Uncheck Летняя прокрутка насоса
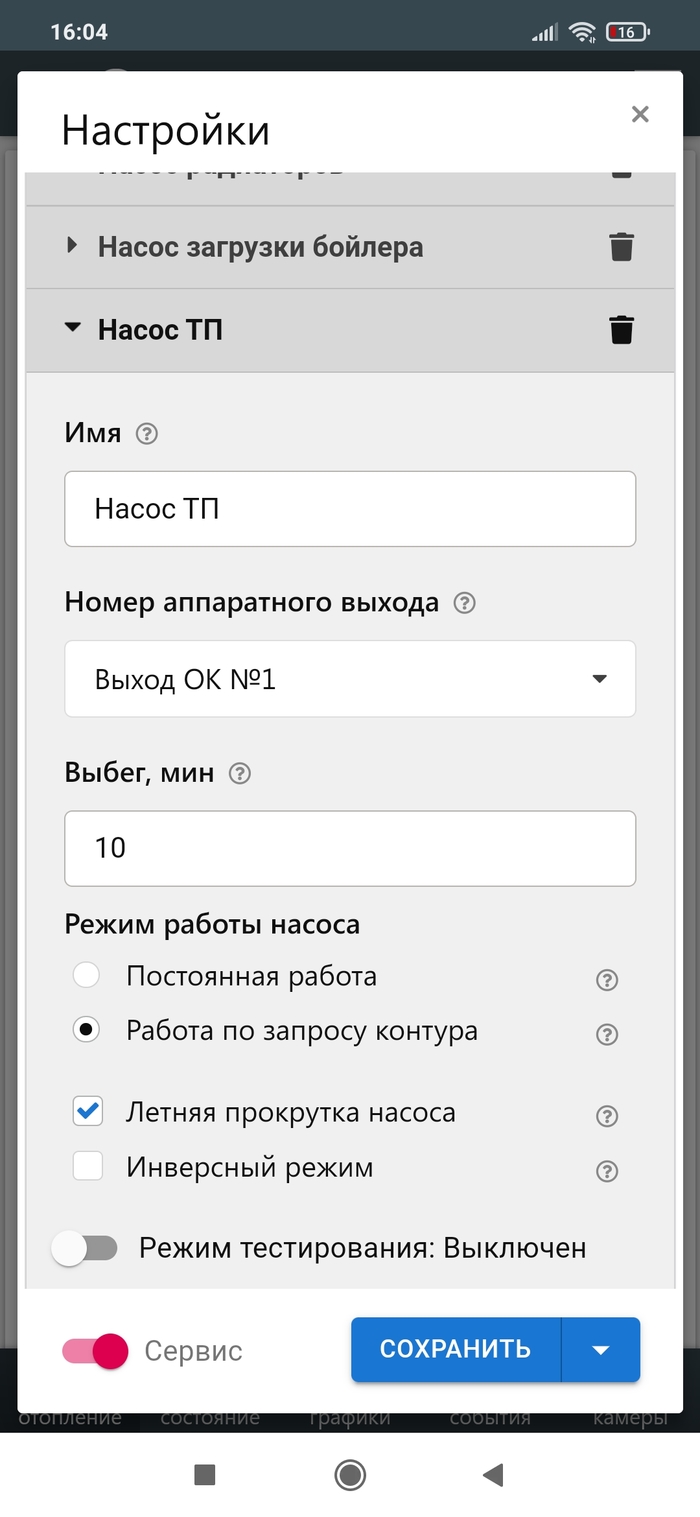Viewport: 700px width, 1517px height. click(88, 1112)
